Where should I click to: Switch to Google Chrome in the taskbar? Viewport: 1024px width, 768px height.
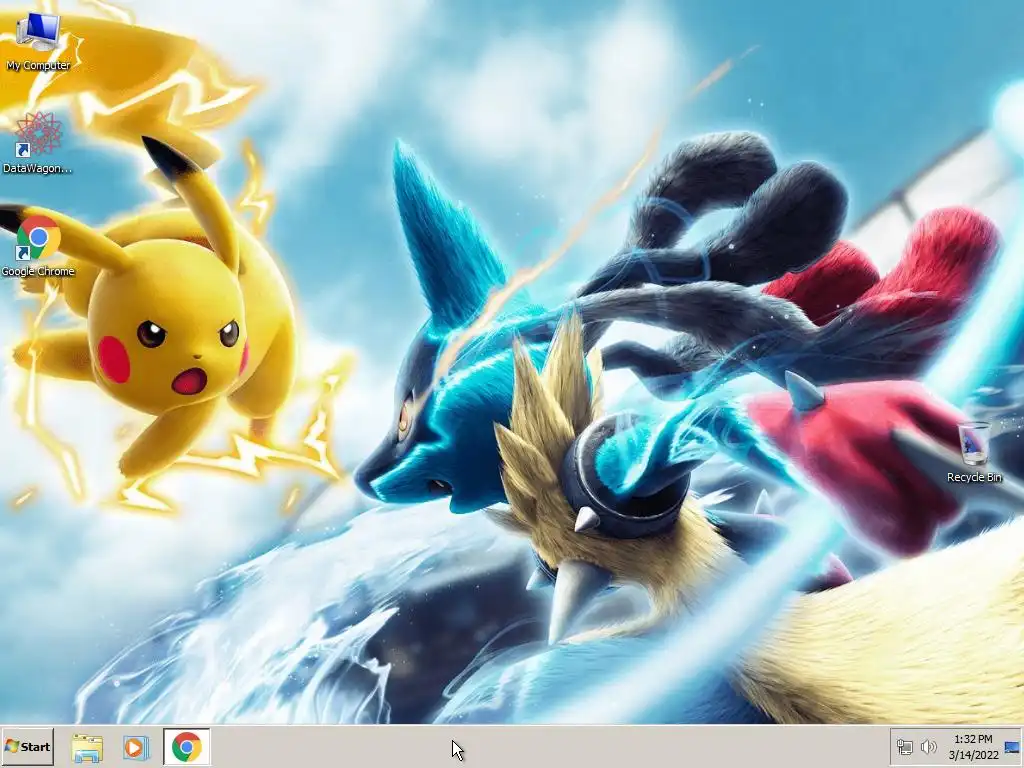click(187, 746)
